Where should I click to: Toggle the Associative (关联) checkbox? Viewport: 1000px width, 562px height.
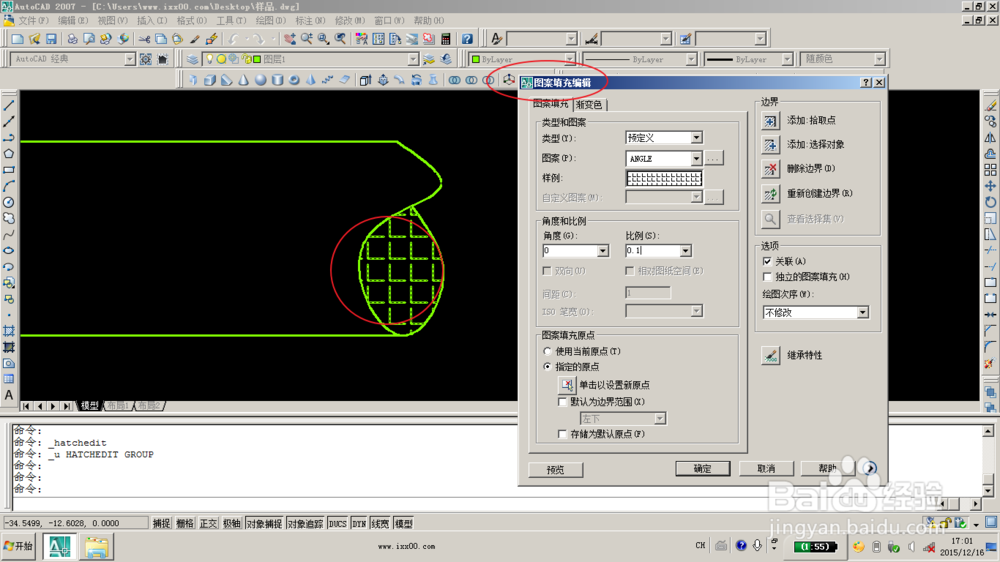click(767, 262)
